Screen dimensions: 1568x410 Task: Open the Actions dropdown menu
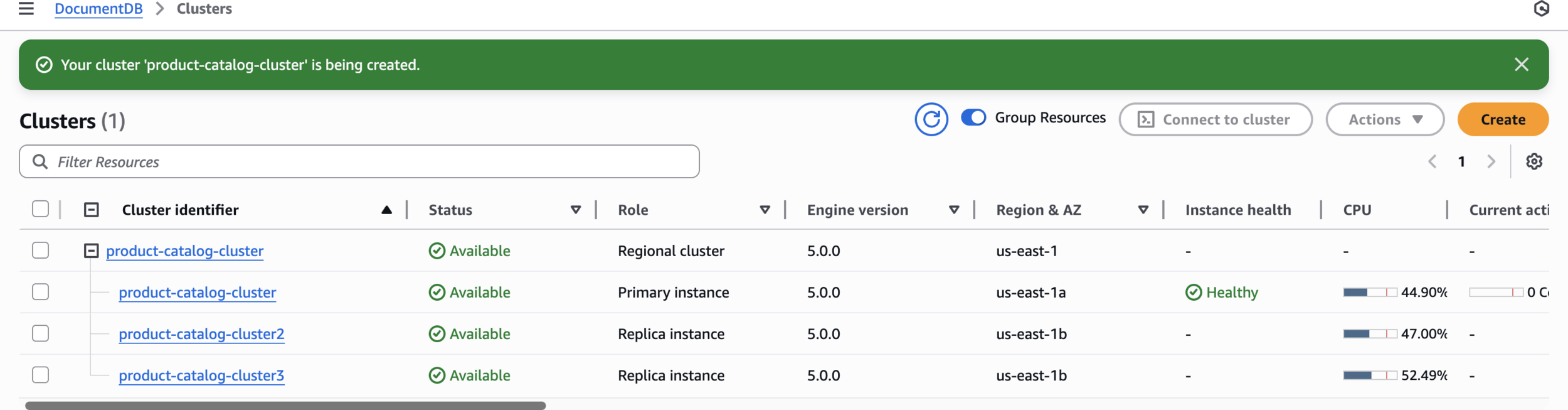click(1384, 119)
